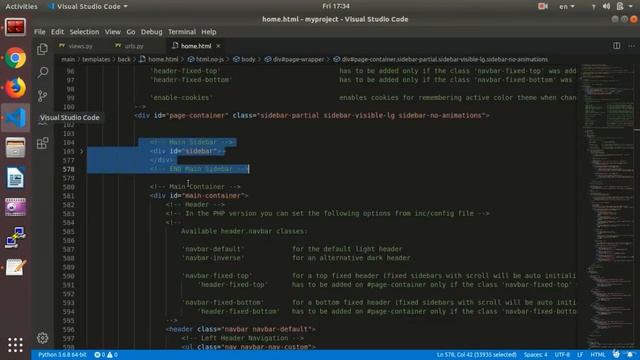This screenshot has height=360, width=640.
Task: Click the screen recording indicator in top bar
Action: coord(542,6)
